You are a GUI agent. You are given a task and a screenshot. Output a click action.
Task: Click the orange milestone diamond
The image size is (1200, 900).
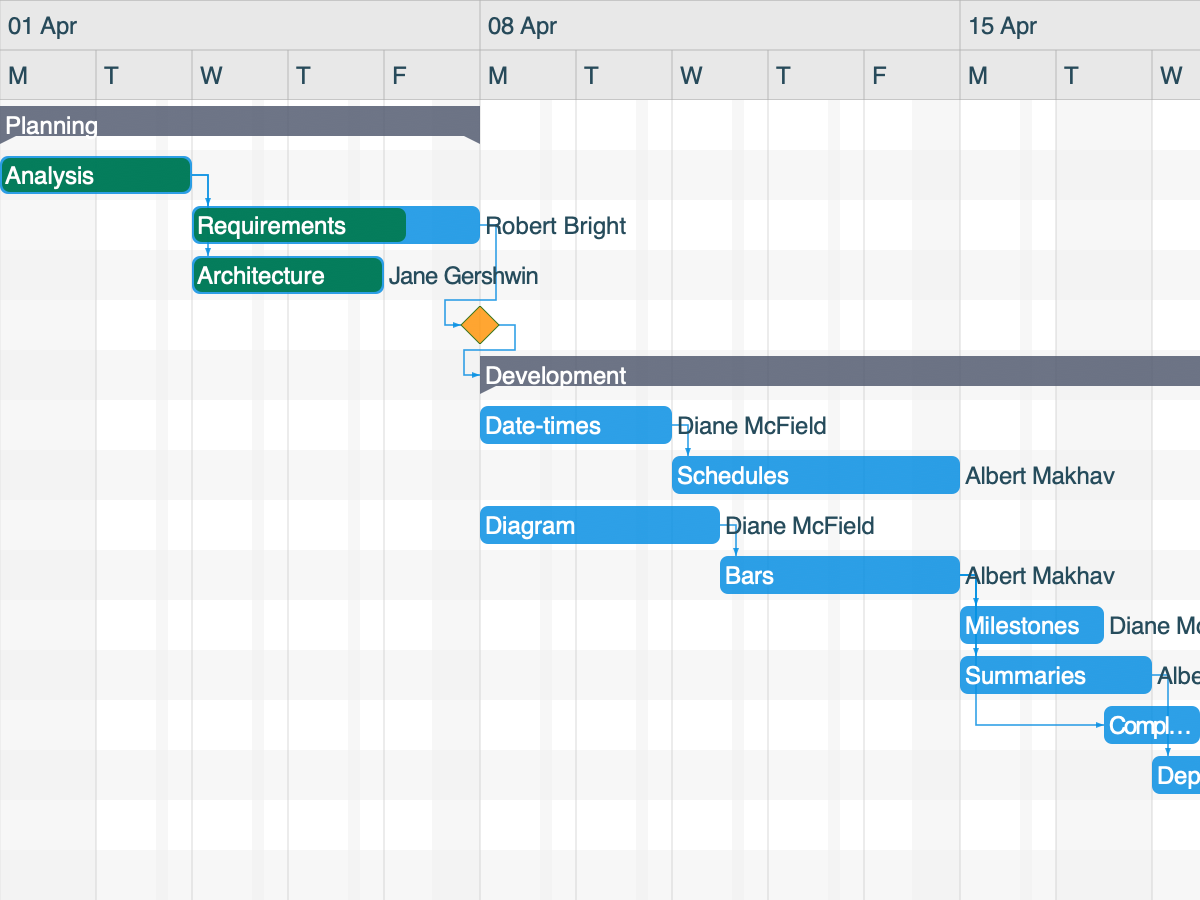tap(480, 325)
